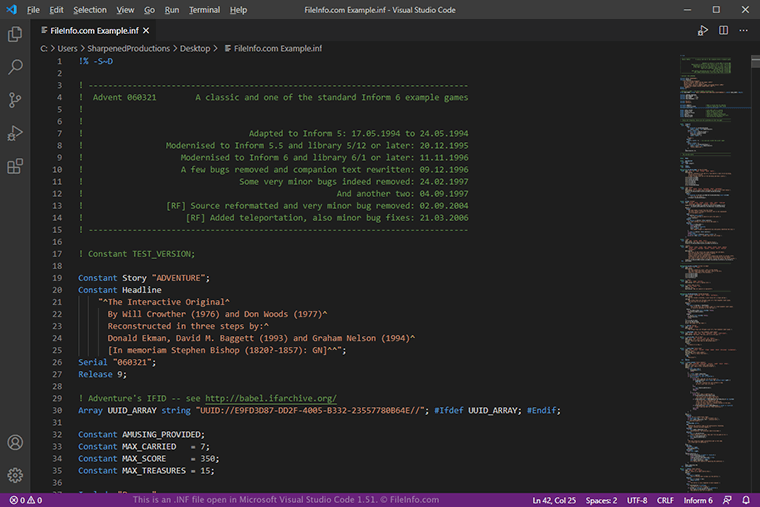Open the Extensions view

pyautogui.click(x=15, y=166)
